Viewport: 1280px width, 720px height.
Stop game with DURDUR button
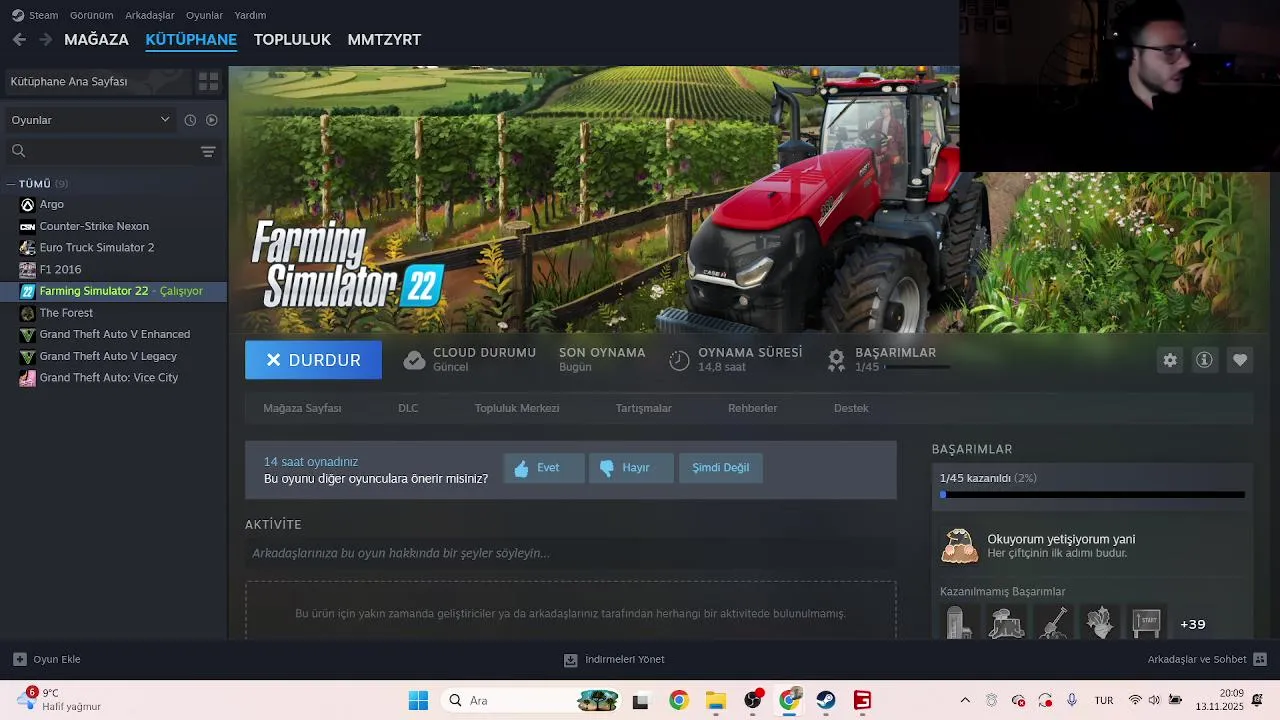pos(313,360)
